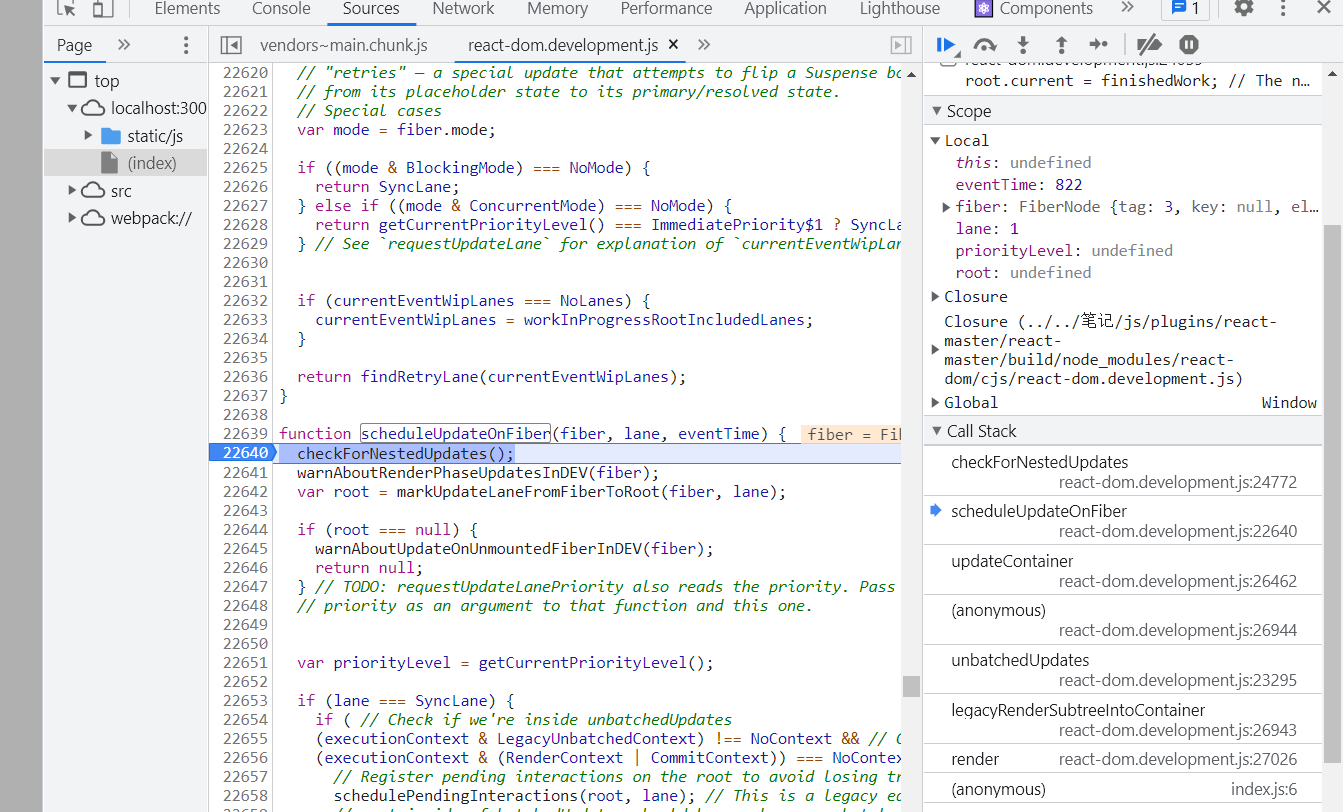Resume script execution in the debugger

946,44
